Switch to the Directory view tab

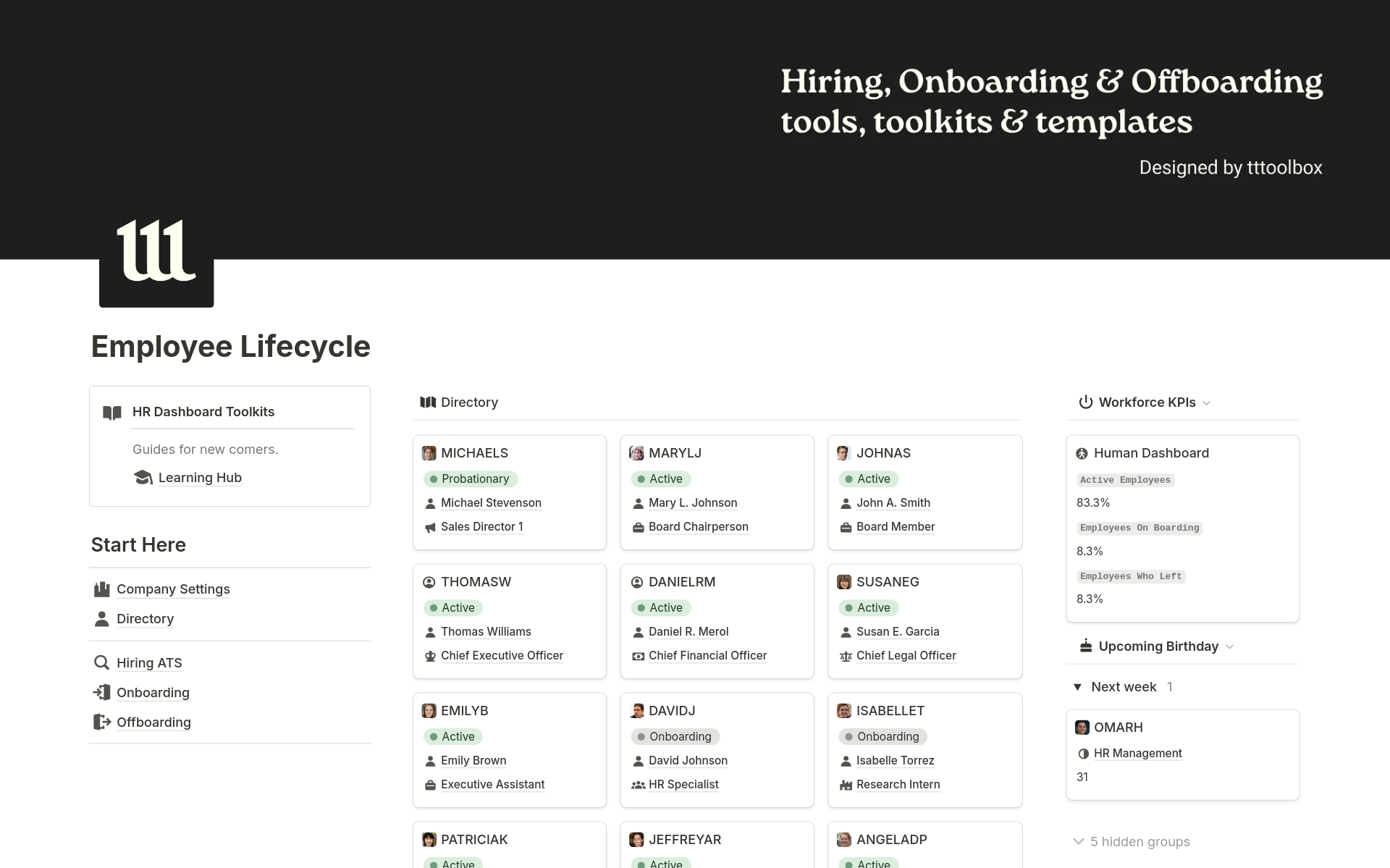459,403
